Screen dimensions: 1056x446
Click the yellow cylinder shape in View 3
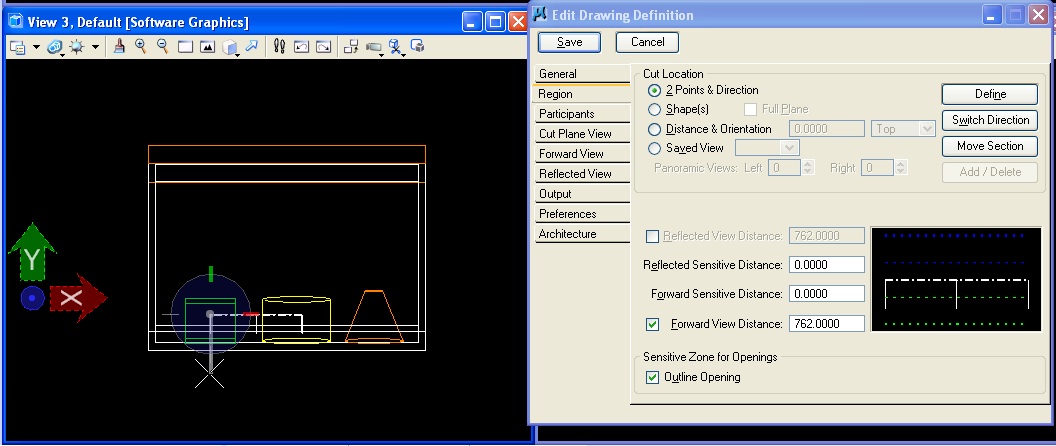(296, 320)
